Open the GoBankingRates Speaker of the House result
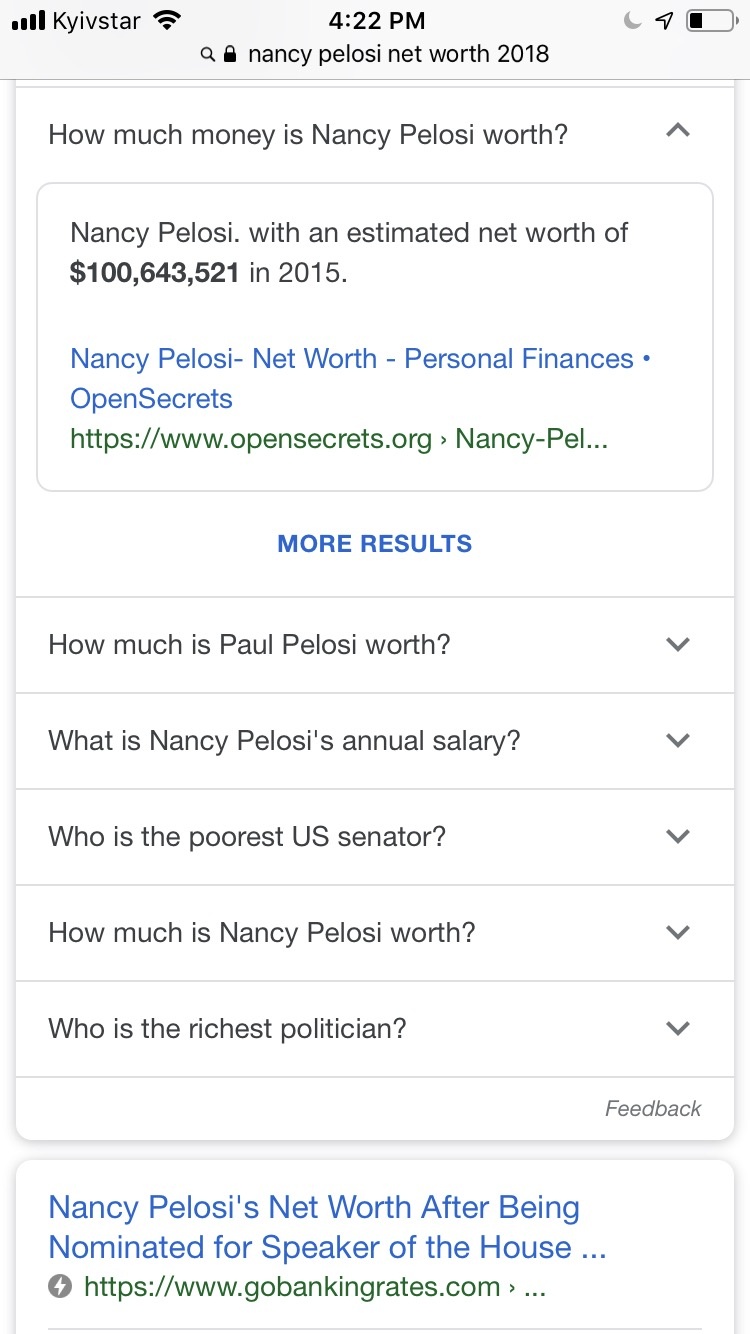 pyautogui.click(x=314, y=1227)
